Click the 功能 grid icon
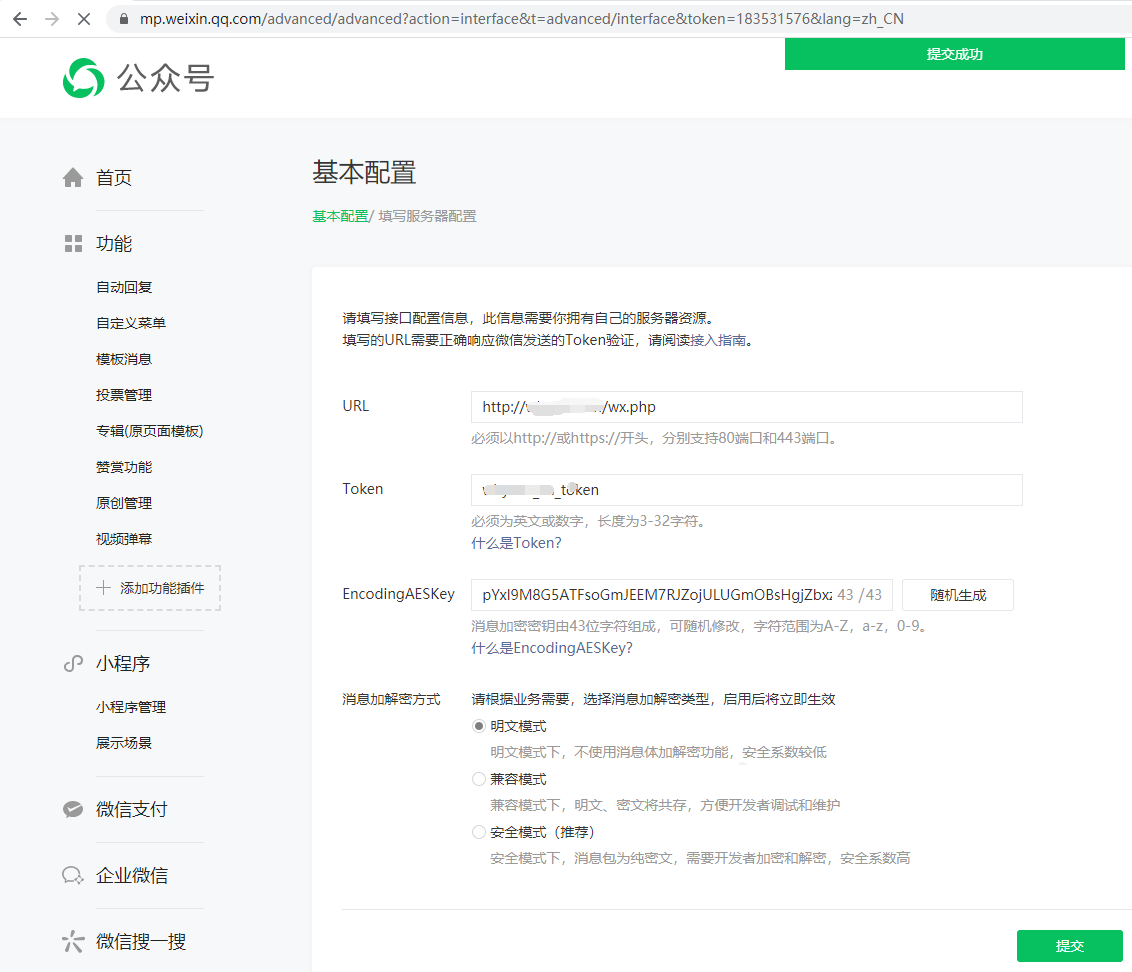1132x972 pixels. click(73, 243)
